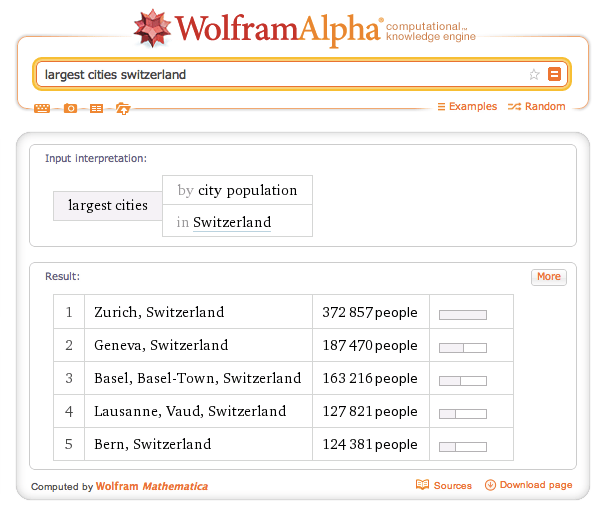Click Wolfram Mathematica link in footer
Viewport: 603px width, 529px height.
click(x=152, y=487)
